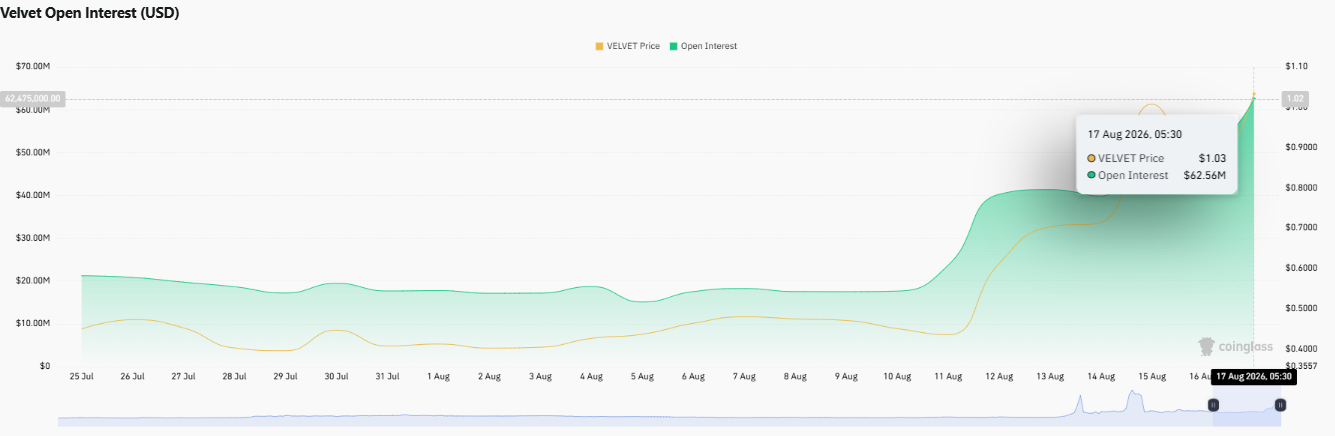
Task: Click the $0.4000 right axis value
Action: point(1301,348)
